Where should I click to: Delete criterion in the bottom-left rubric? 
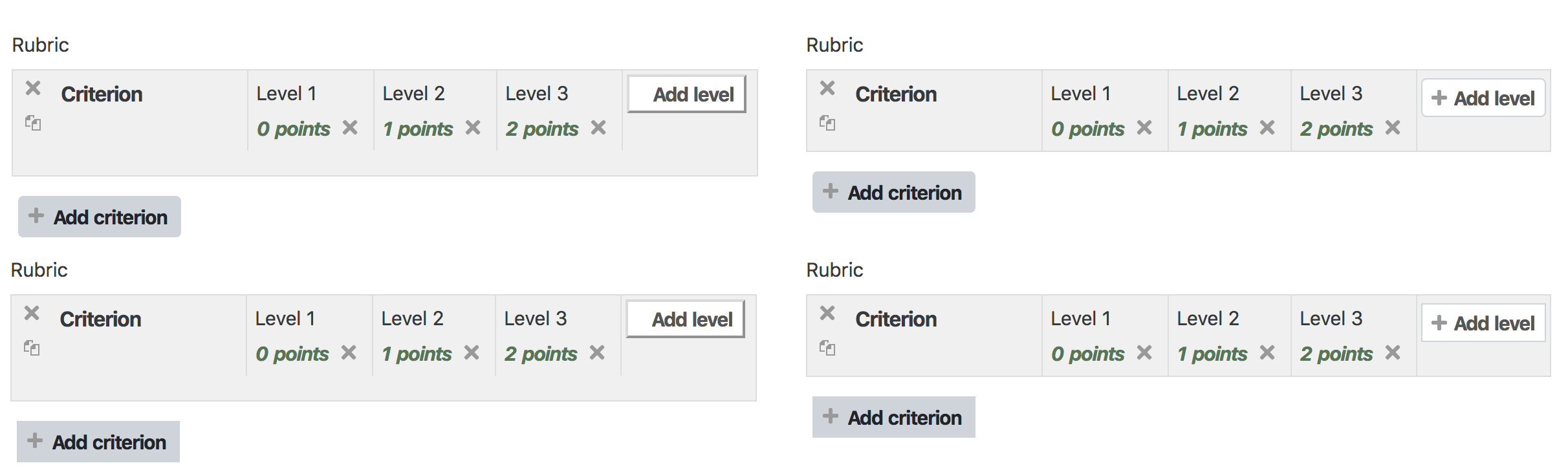point(32,313)
